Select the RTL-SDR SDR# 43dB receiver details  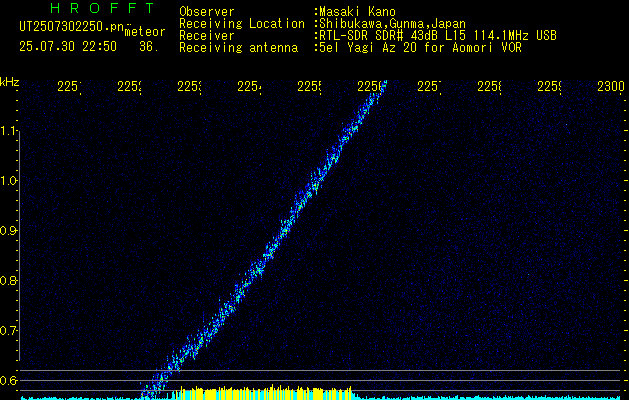pyautogui.click(x=436, y=36)
